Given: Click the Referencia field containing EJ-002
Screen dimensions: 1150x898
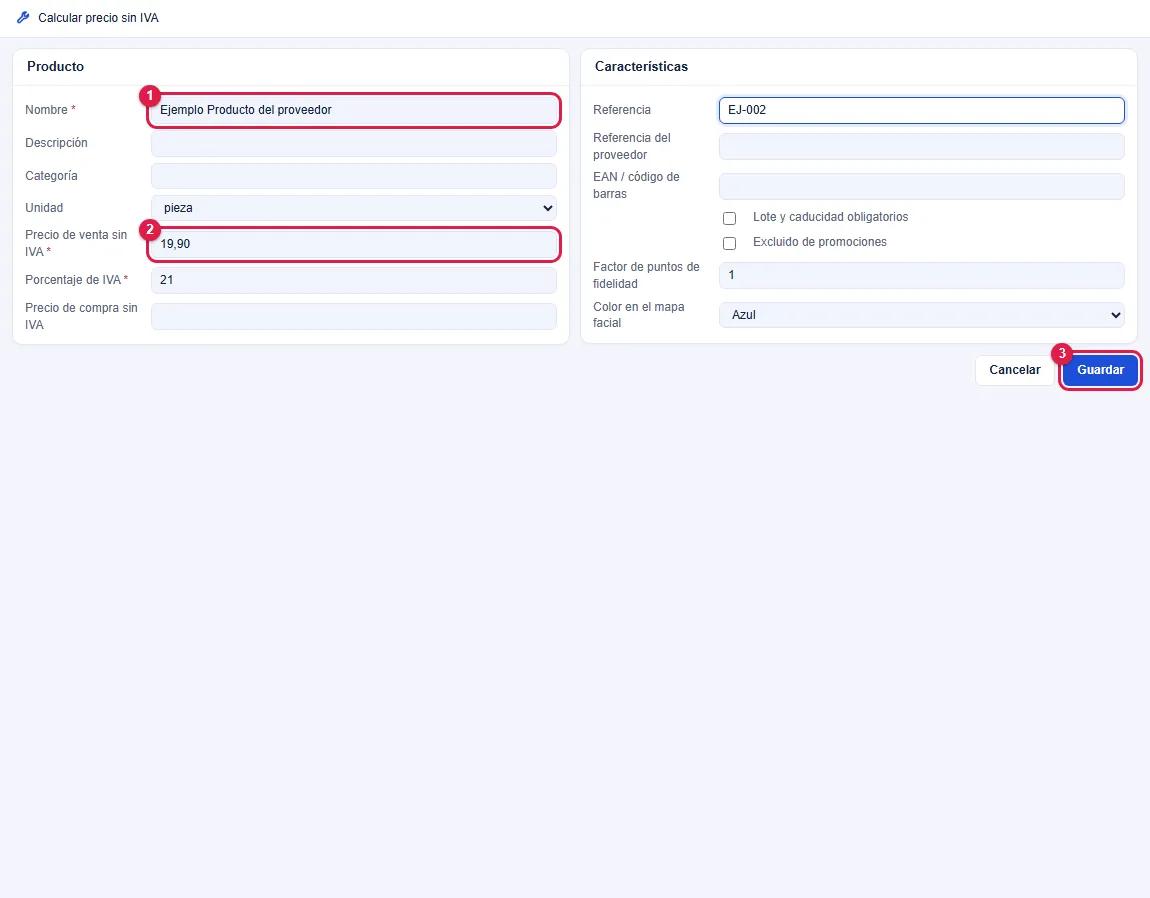Looking at the screenshot, I should (921, 110).
